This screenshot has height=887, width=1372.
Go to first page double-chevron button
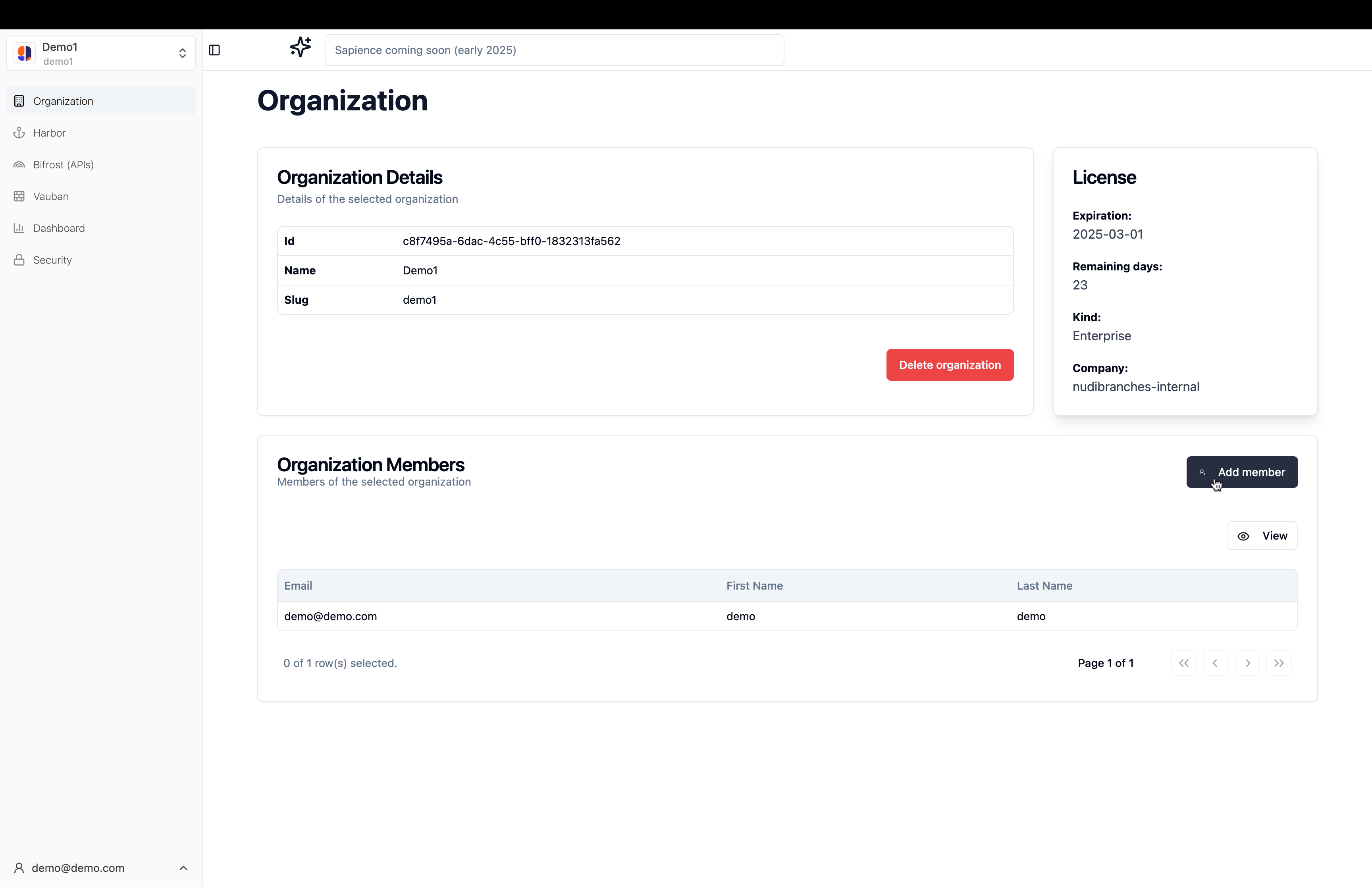click(x=1184, y=663)
